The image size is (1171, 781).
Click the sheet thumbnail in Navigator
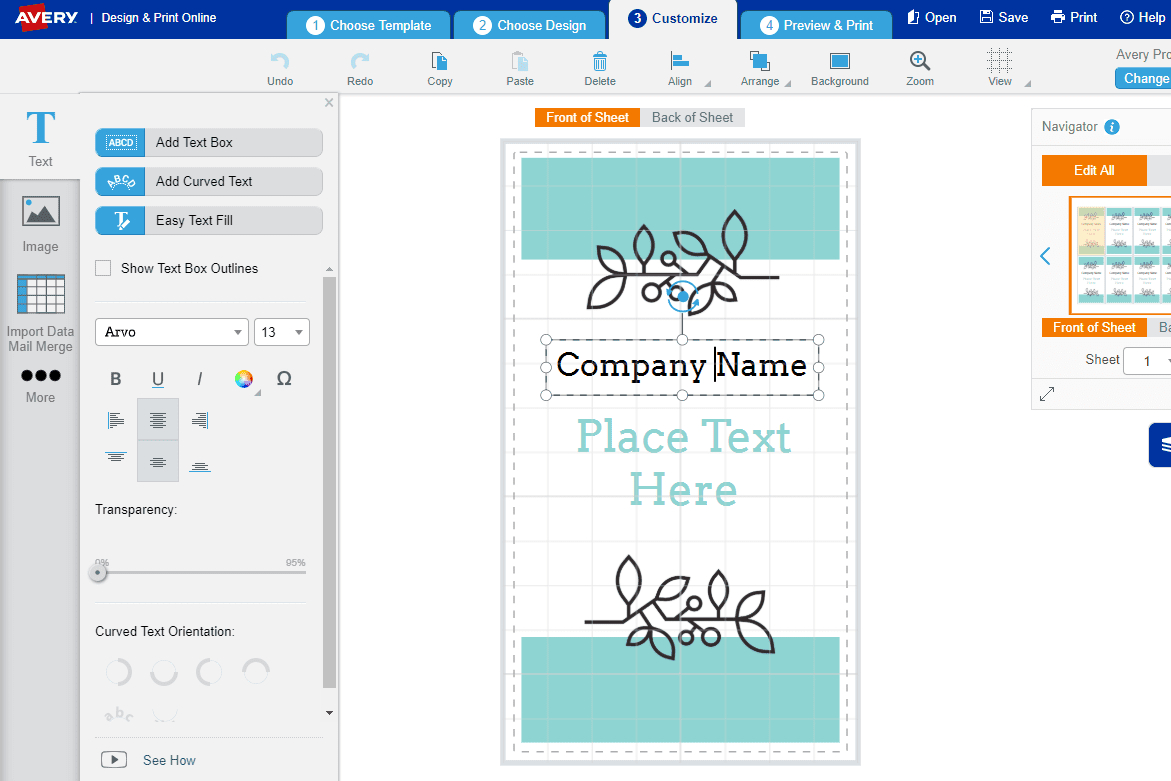click(x=1120, y=254)
